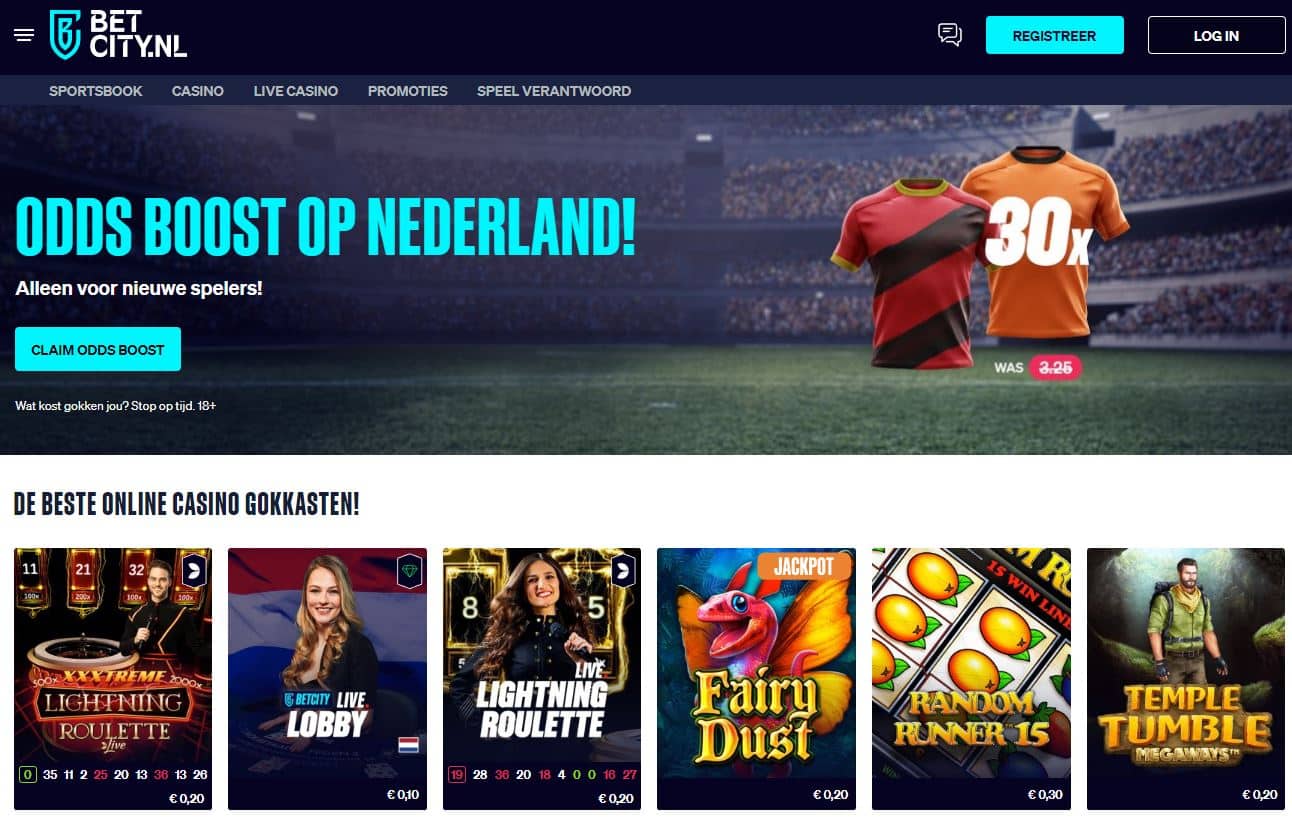Open Speel Verantwoord page
This screenshot has height=818, width=1292.
pos(554,91)
